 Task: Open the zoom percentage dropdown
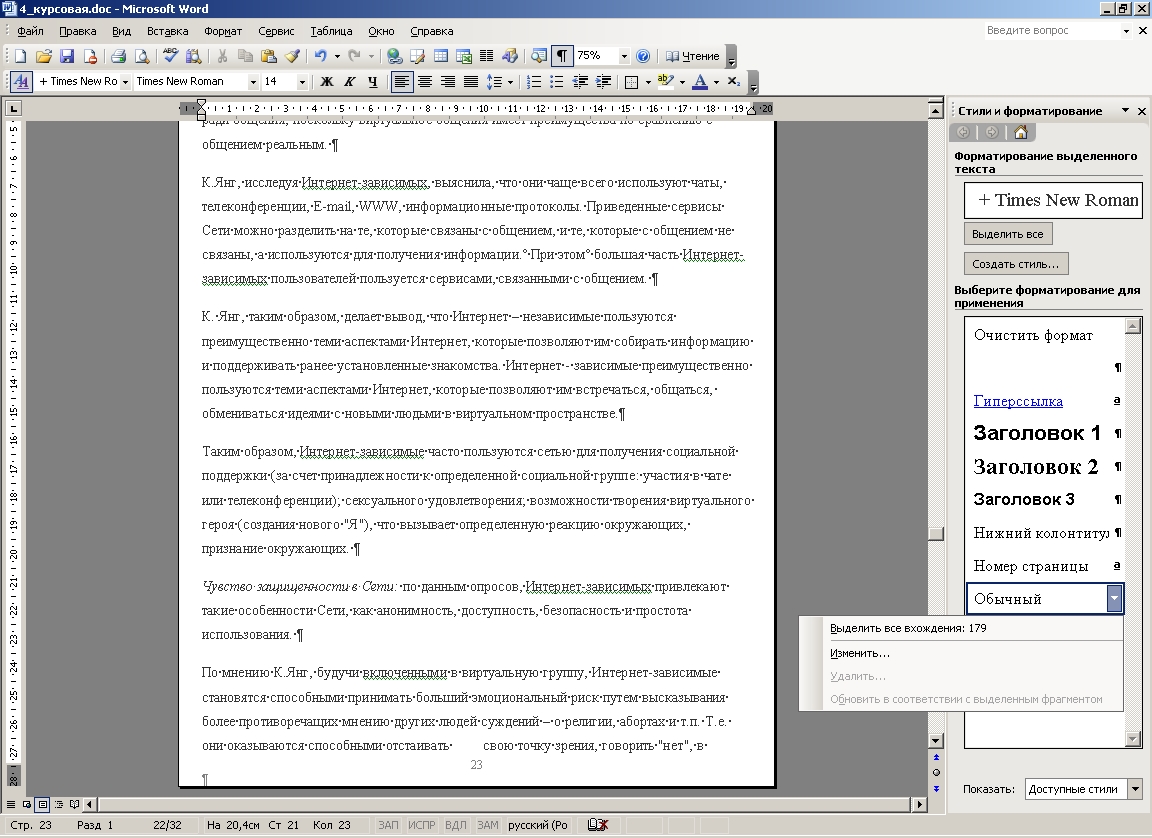(x=624, y=56)
